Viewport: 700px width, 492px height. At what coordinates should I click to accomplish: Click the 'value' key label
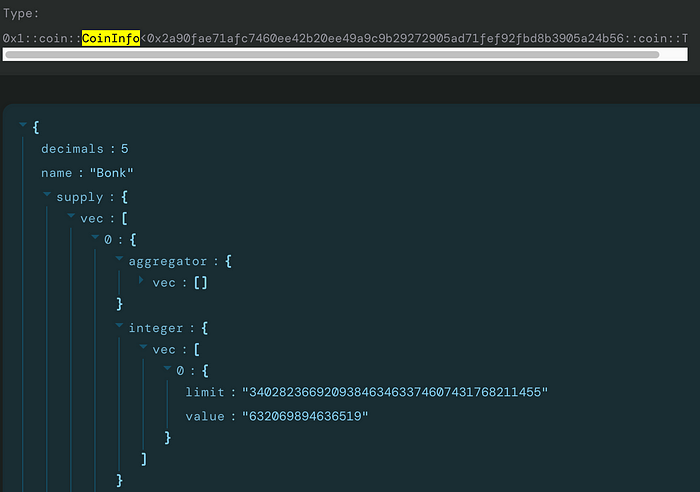pos(205,416)
